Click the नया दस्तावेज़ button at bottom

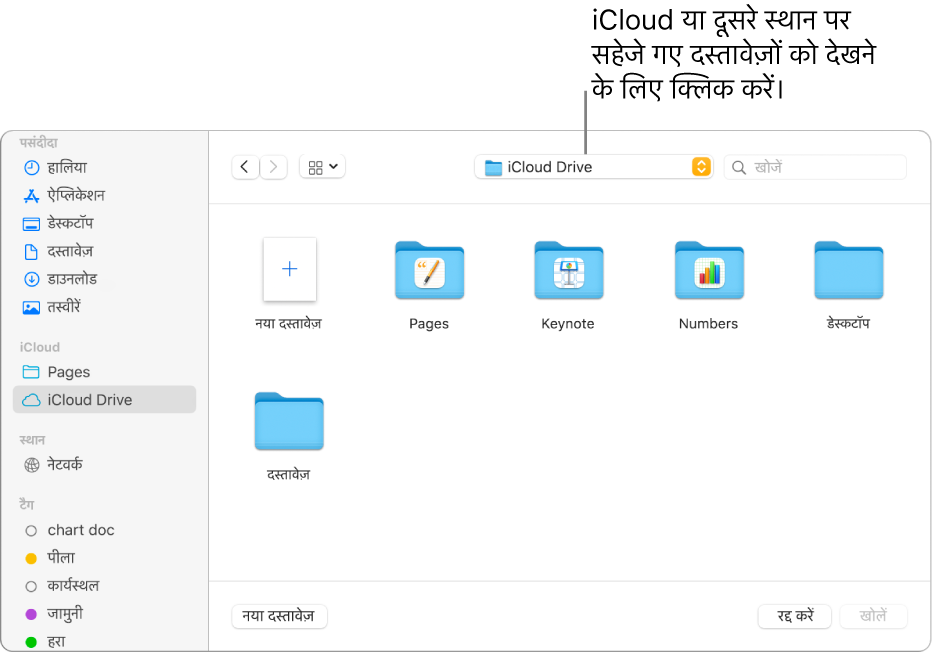[x=279, y=616]
